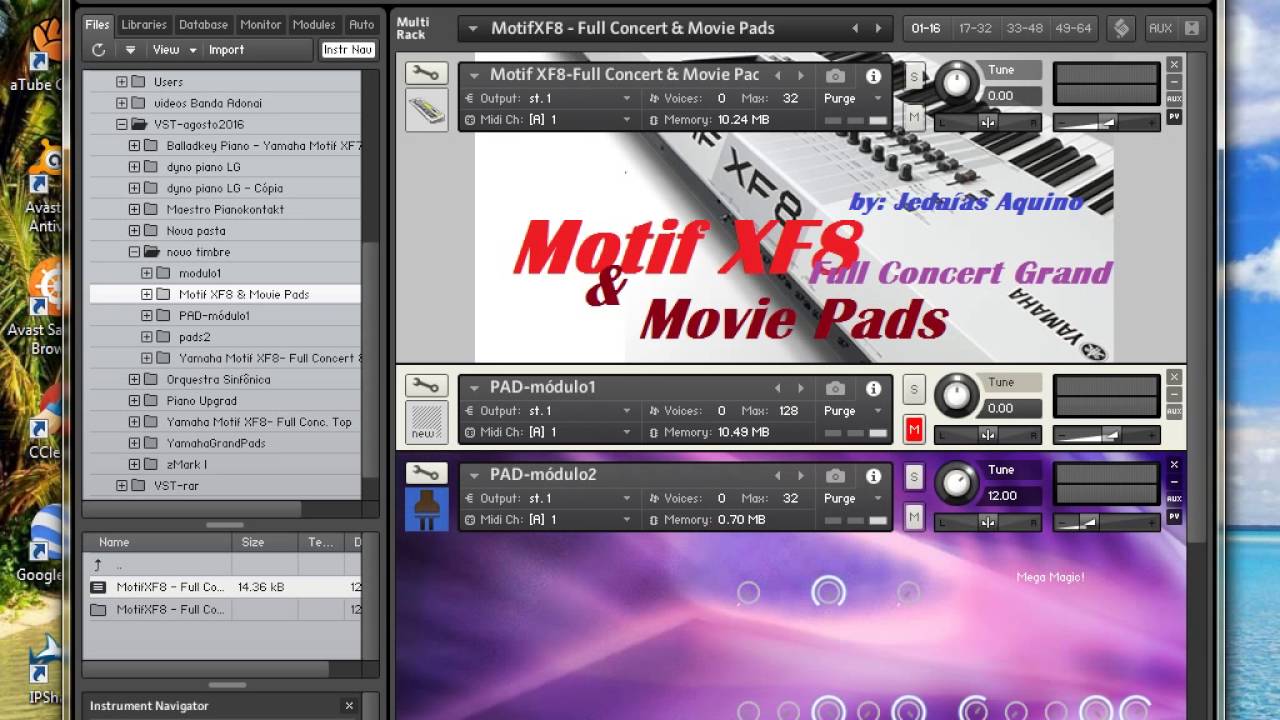Screen dimensions: 1280x720
Task: Unmute PAD-módulo1 with red M button
Action: [x=913, y=429]
